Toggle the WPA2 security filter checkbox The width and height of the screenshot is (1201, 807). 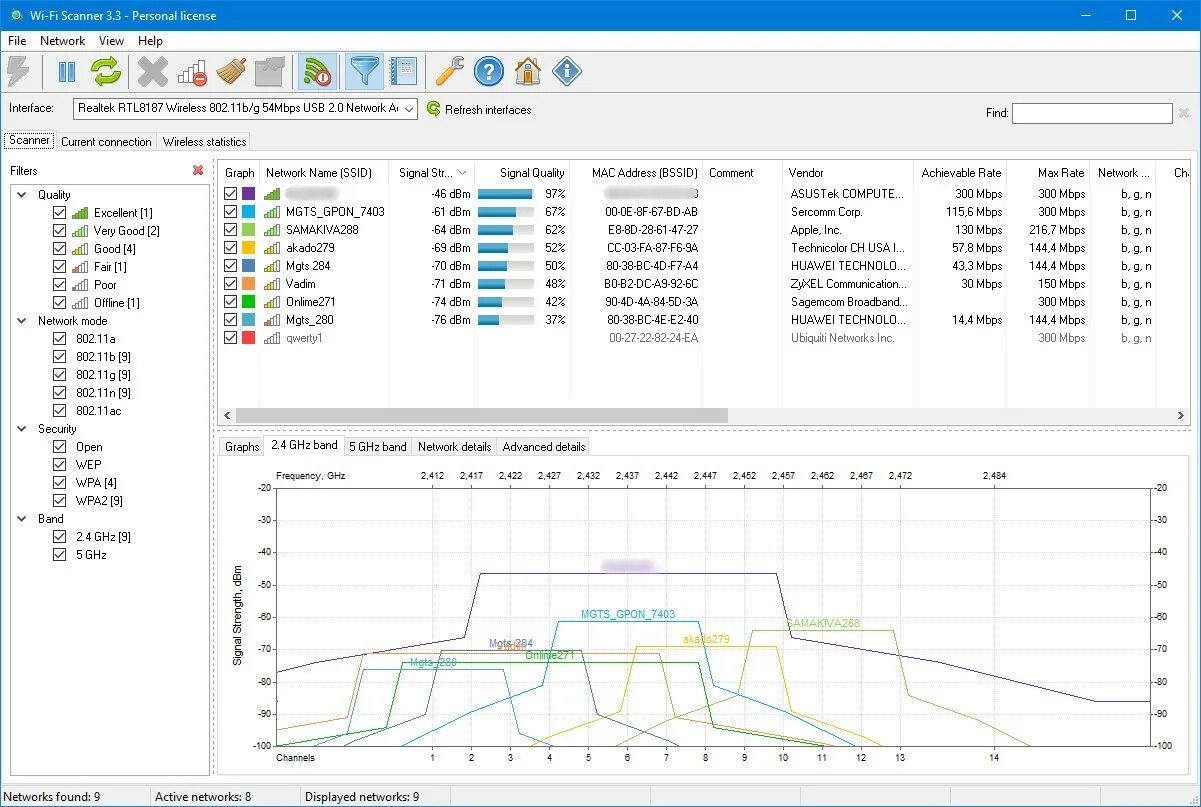click(x=60, y=501)
